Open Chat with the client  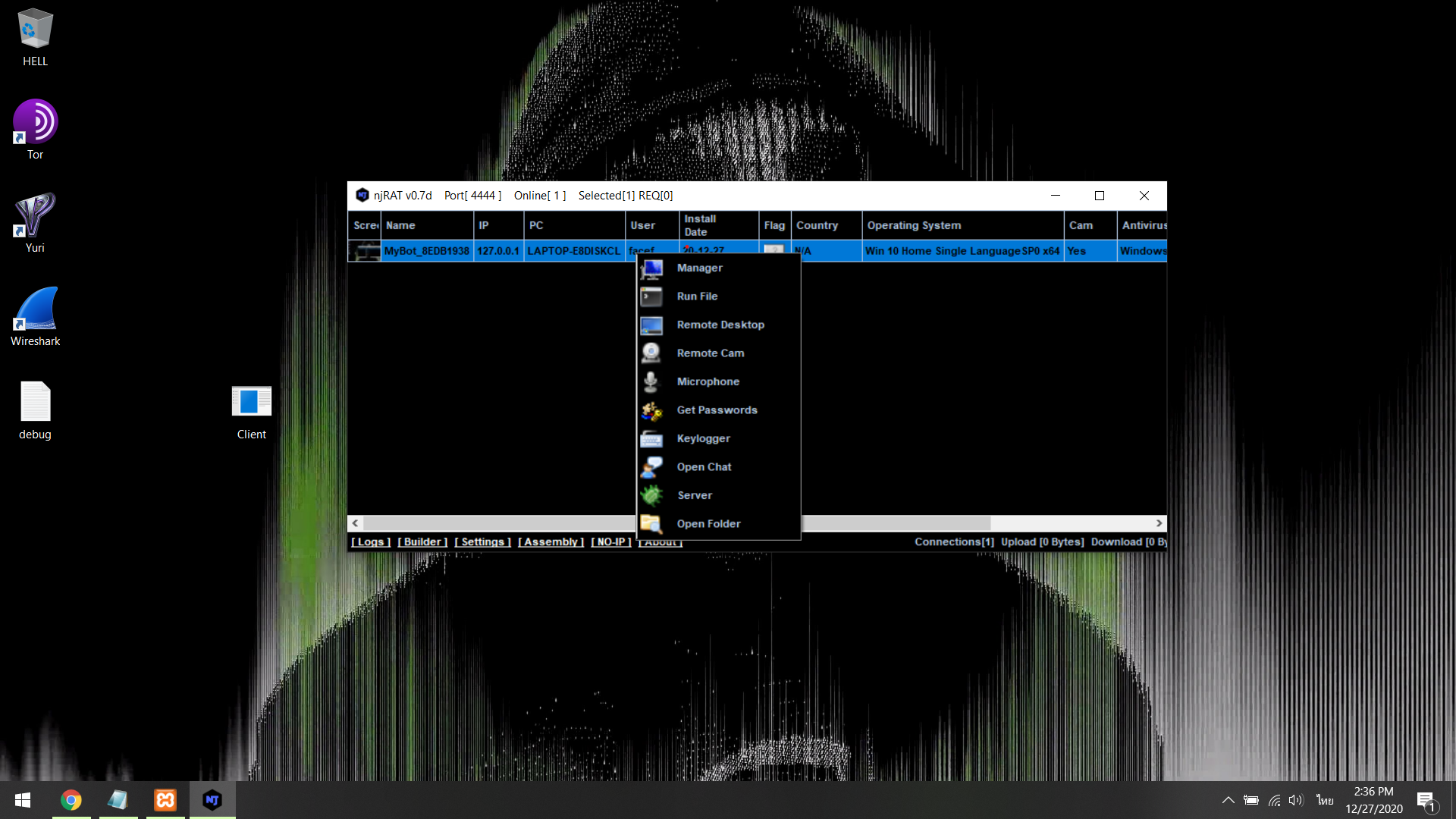704,466
